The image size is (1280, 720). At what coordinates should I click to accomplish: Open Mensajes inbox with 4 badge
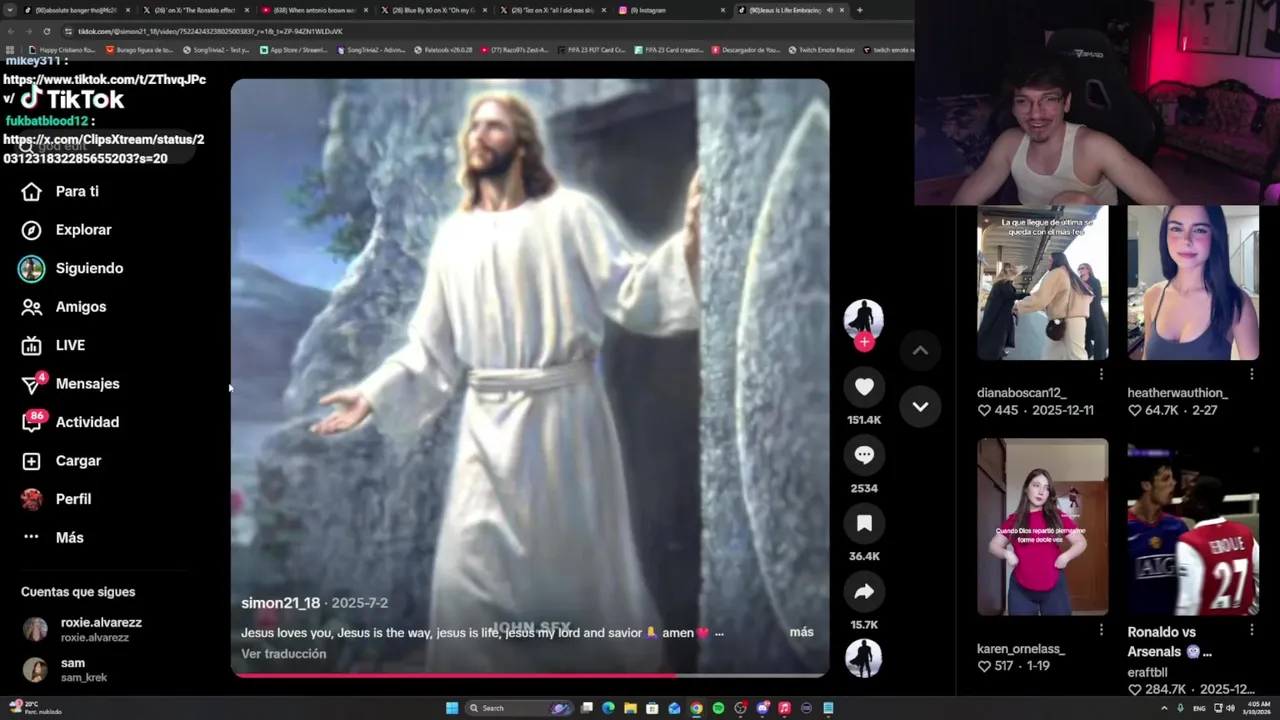70,384
